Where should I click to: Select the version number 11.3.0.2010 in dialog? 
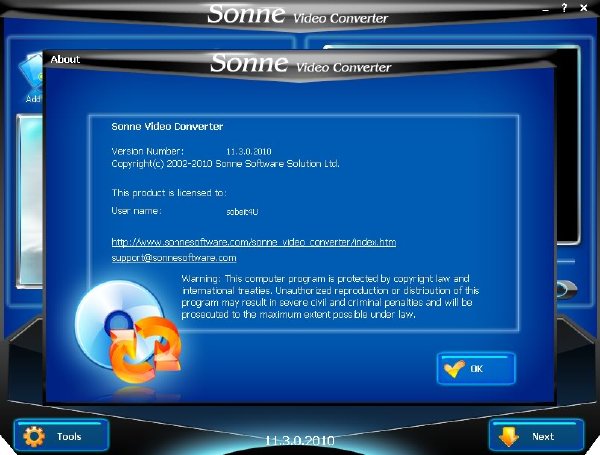tap(249, 152)
